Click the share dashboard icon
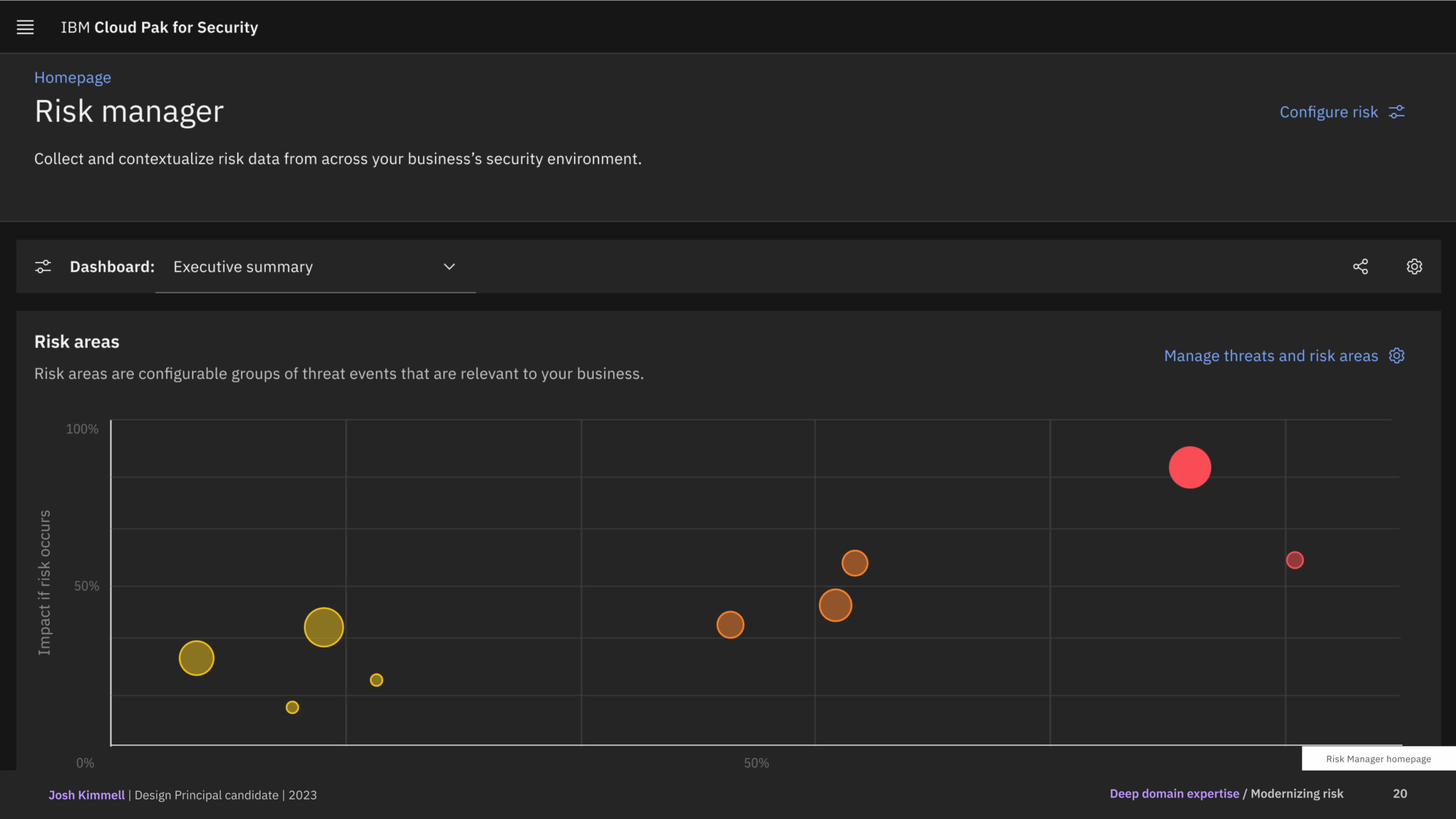The height and width of the screenshot is (819, 1456). coord(1360,267)
